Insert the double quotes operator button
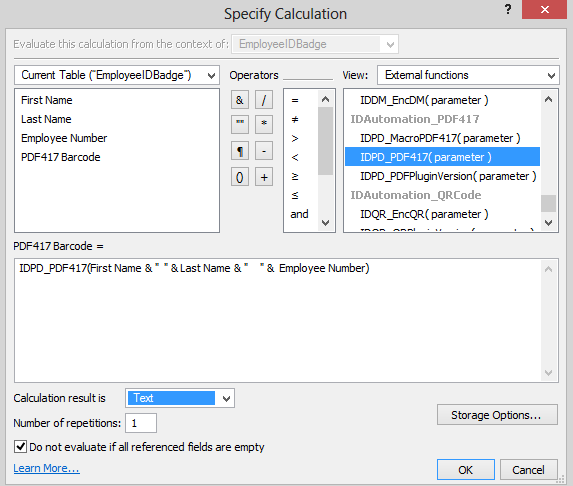The image size is (573, 486). pos(240,124)
